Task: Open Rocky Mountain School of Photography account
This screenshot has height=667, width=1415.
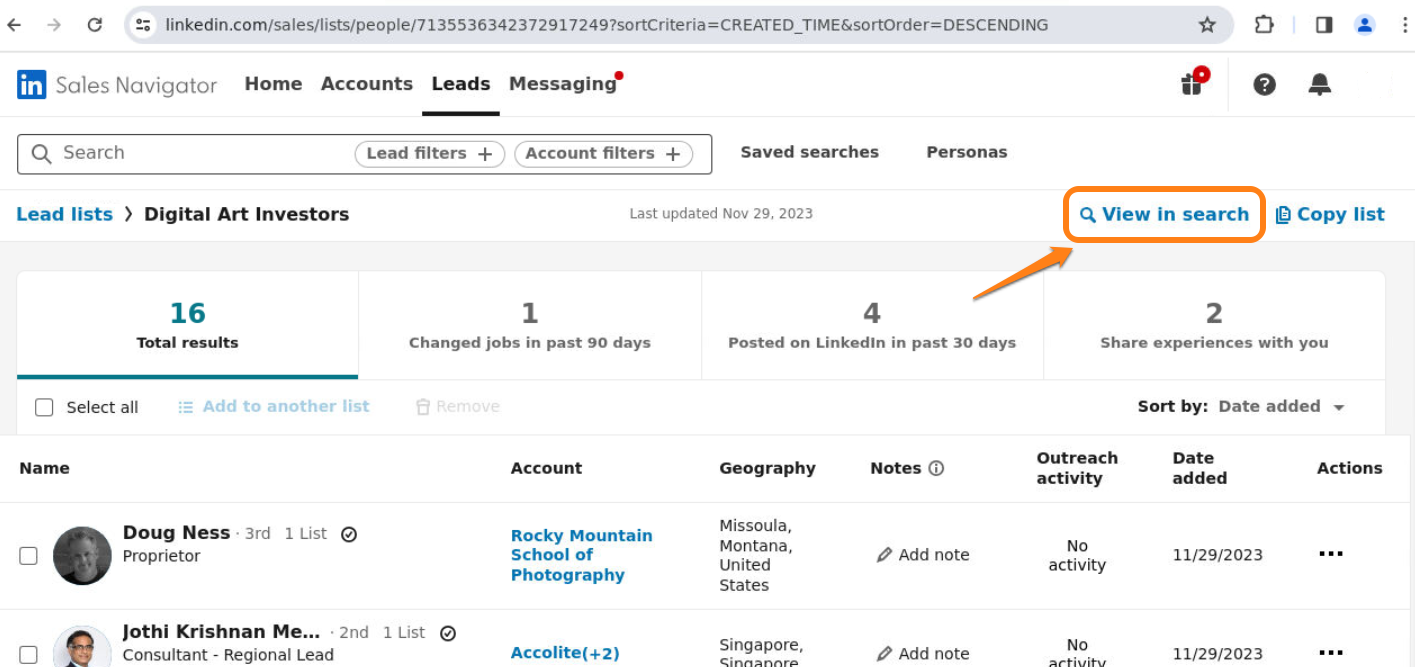Action: (581, 555)
